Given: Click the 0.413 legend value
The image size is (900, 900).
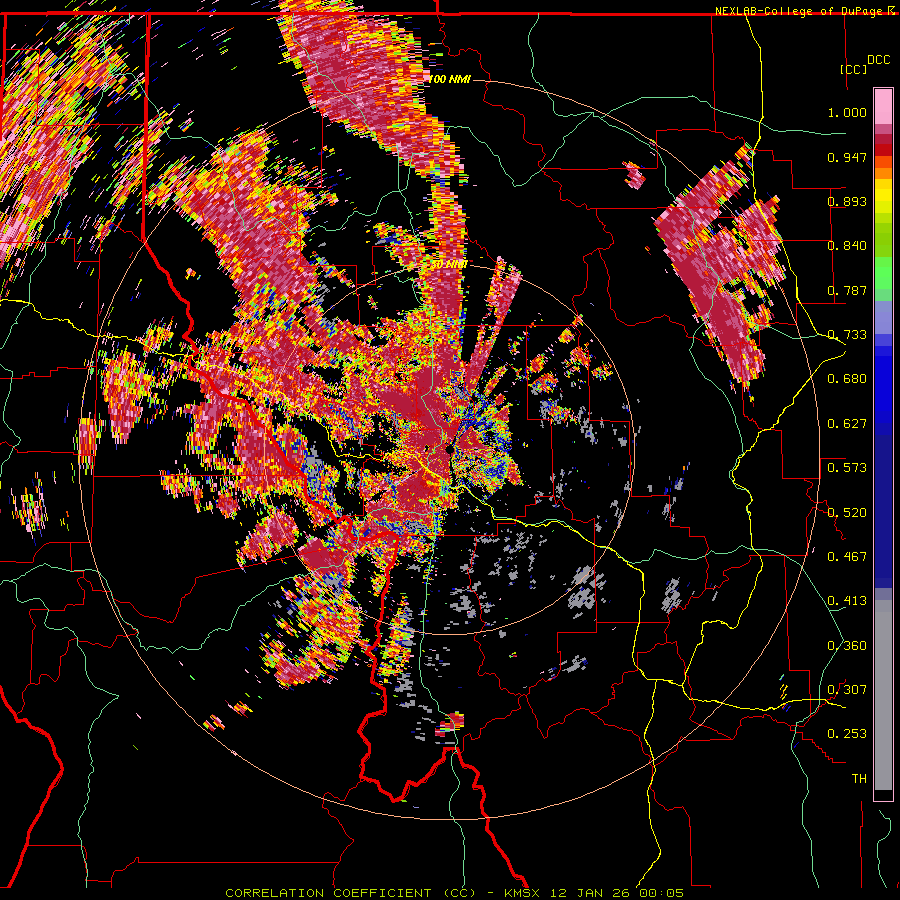Looking at the screenshot, I should [x=847, y=601].
